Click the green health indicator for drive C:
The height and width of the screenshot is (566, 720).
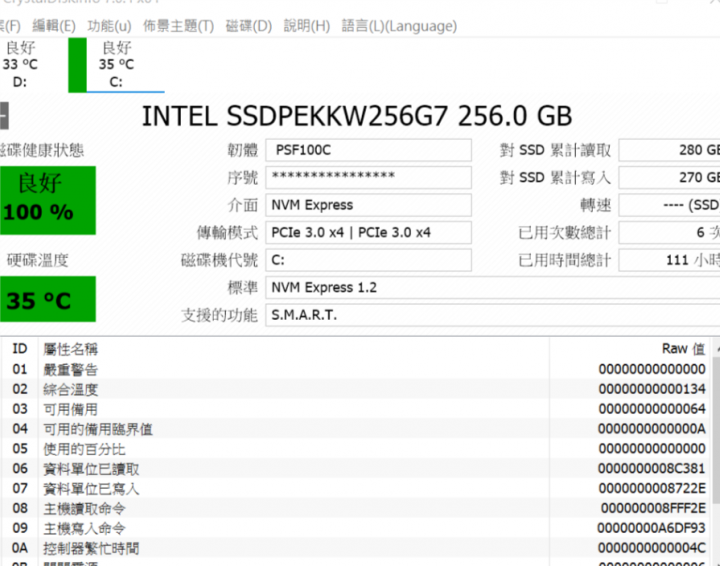[x=77, y=64]
